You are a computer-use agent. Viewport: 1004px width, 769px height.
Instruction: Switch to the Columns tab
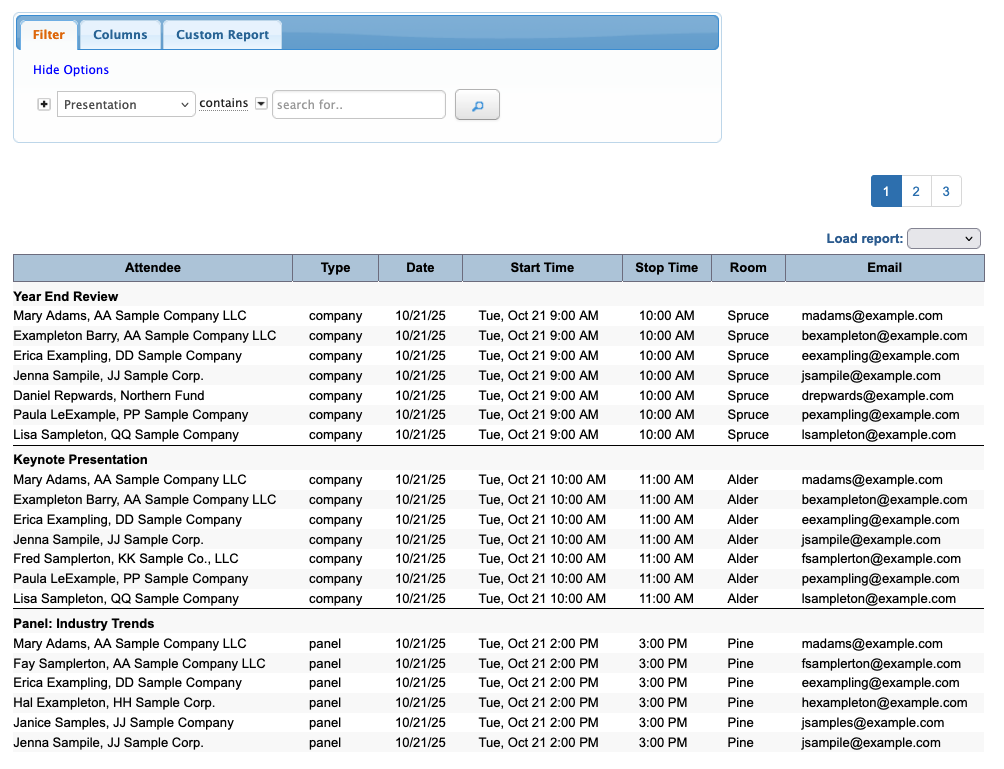pyautogui.click(x=120, y=35)
